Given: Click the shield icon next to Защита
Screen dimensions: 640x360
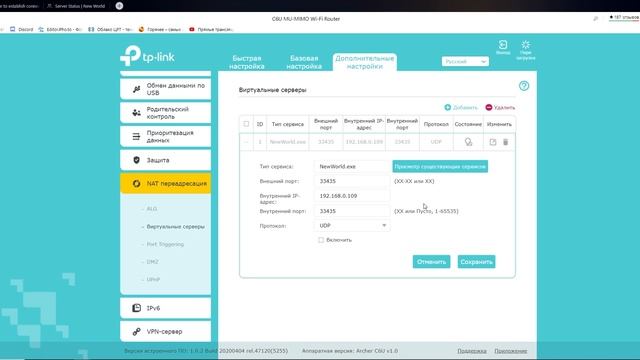Looking at the screenshot, I should point(136,160).
